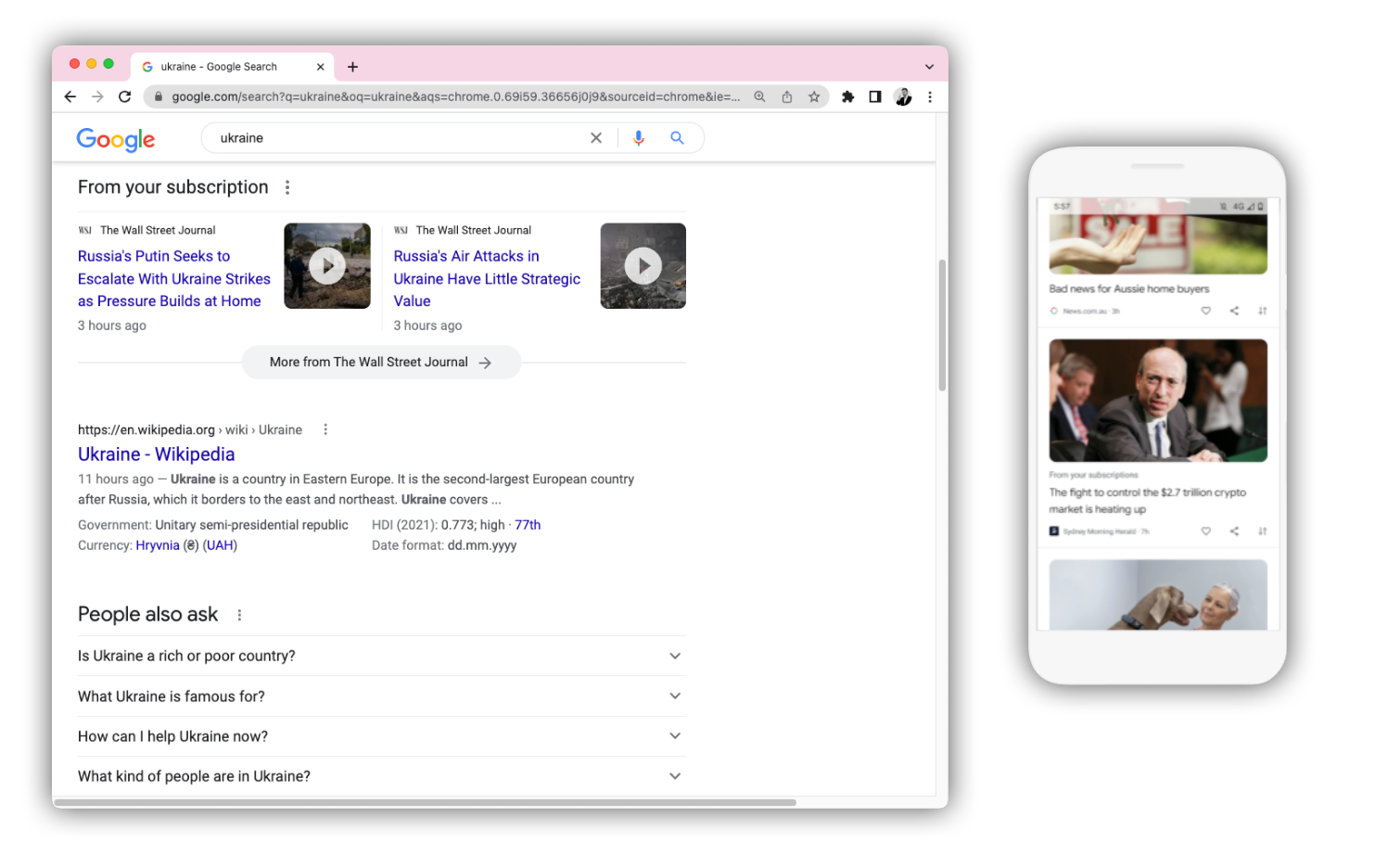Viewport: 1400px width, 868px height.
Task: Play the Putin Seeks to Escalate video thumbnail
Action: (326, 266)
